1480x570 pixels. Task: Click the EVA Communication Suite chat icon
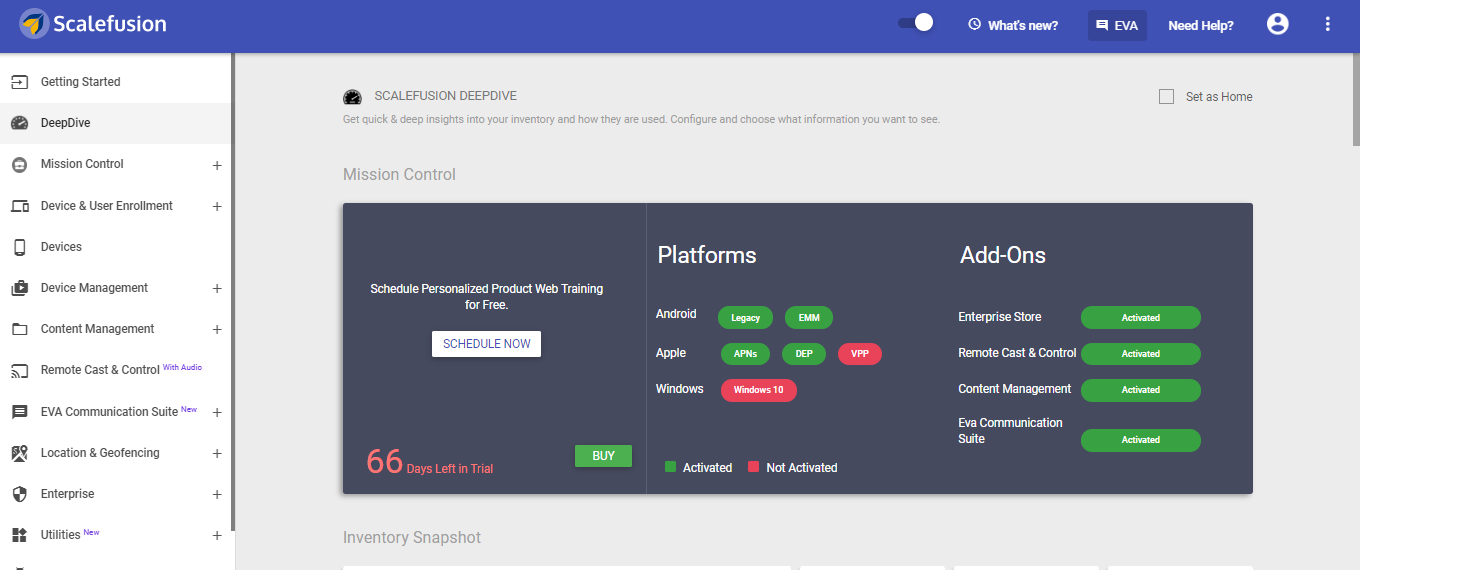click(19, 412)
